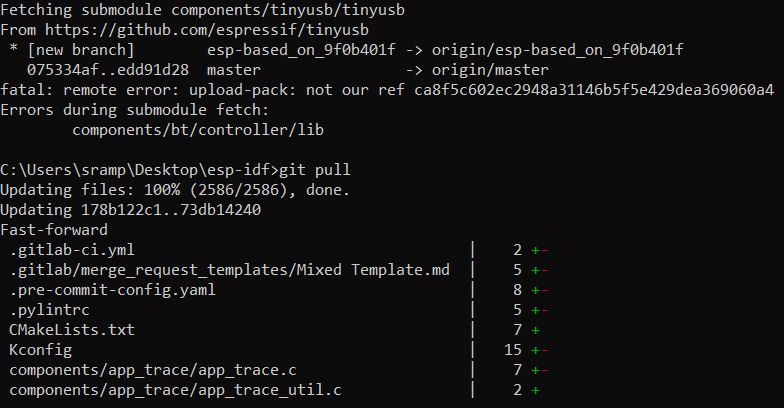This screenshot has height=408, width=784.
Task: Click the .pre-commit-config.yaml file name
Action: 113,290
